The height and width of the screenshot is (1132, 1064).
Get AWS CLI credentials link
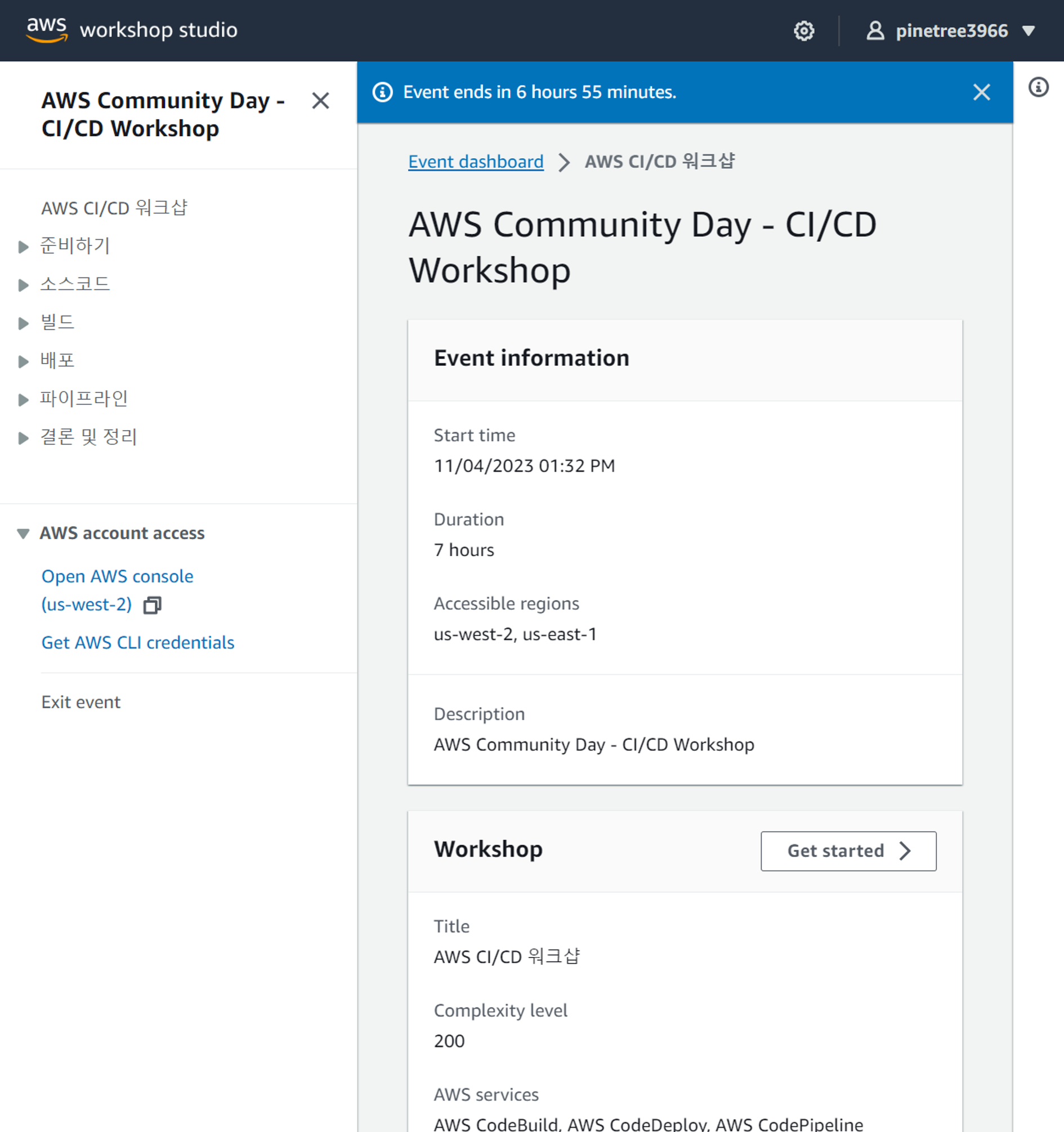pyautogui.click(x=138, y=642)
